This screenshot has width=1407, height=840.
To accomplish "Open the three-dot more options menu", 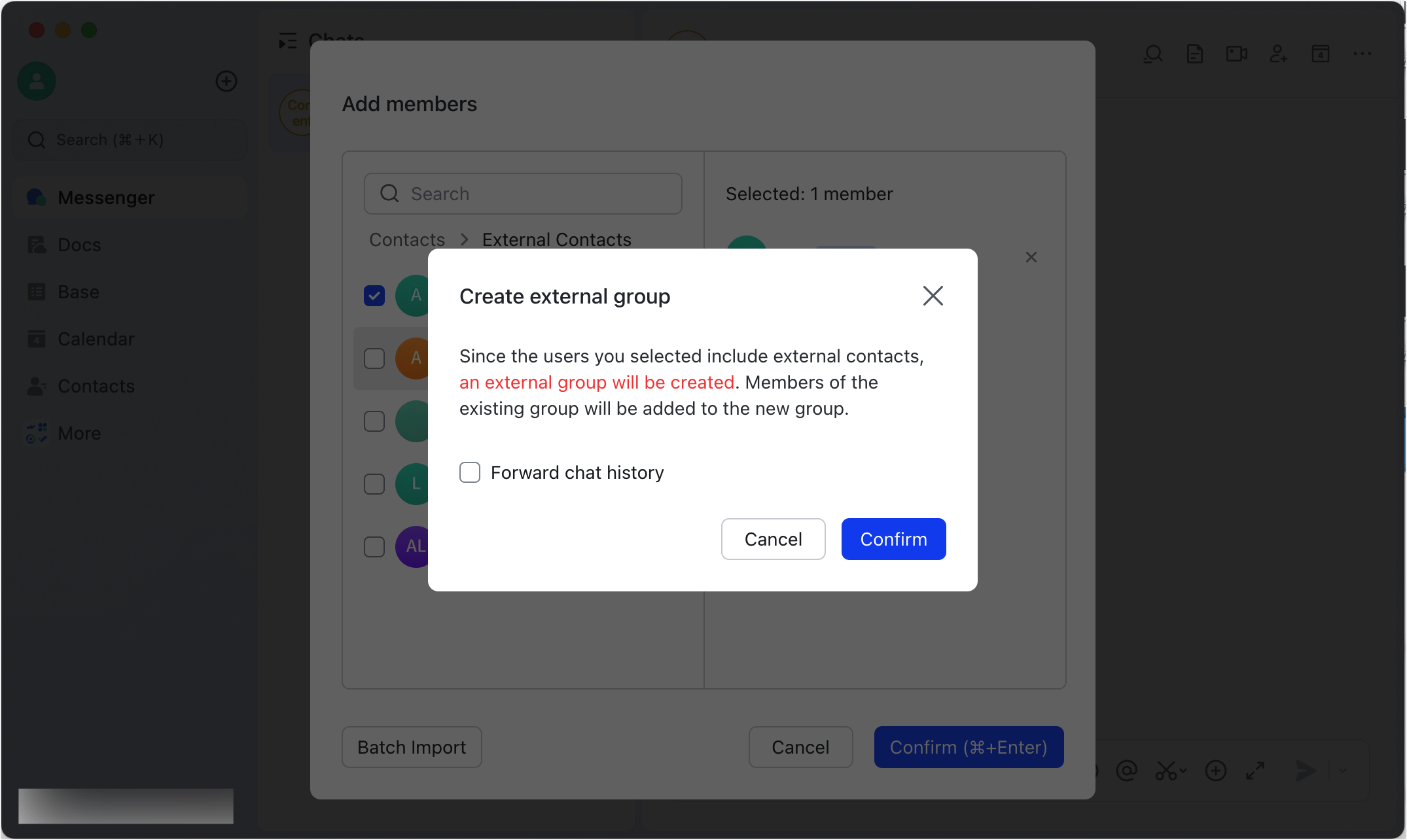I will click(x=1362, y=54).
